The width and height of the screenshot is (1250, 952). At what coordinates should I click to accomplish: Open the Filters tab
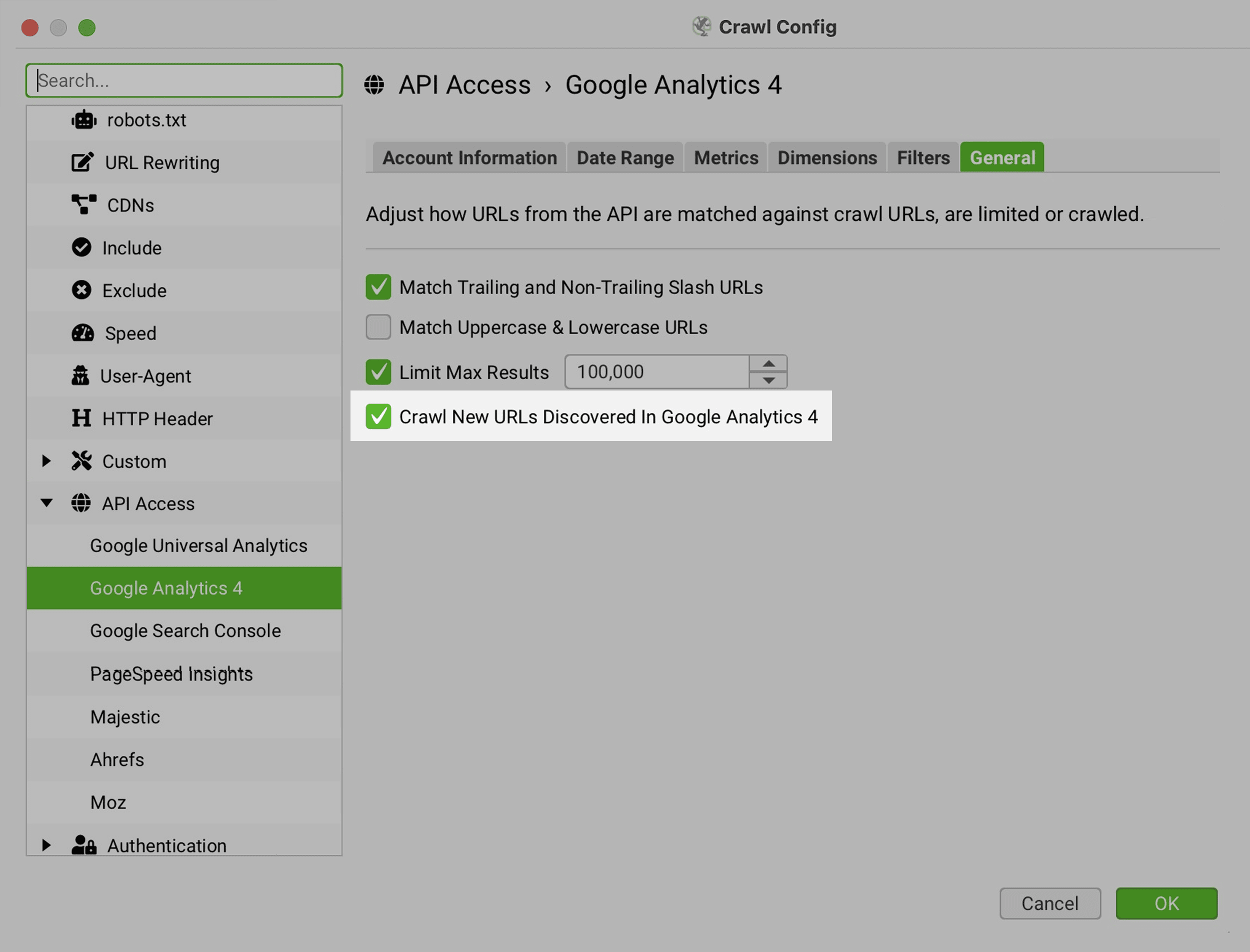[x=923, y=157]
